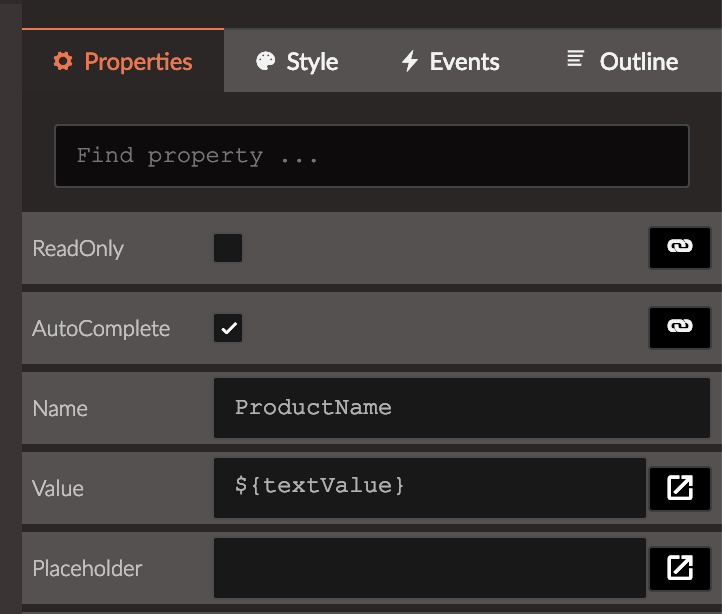Uncheck the AutoComplete checkbox
The image size is (722, 614).
[228, 328]
